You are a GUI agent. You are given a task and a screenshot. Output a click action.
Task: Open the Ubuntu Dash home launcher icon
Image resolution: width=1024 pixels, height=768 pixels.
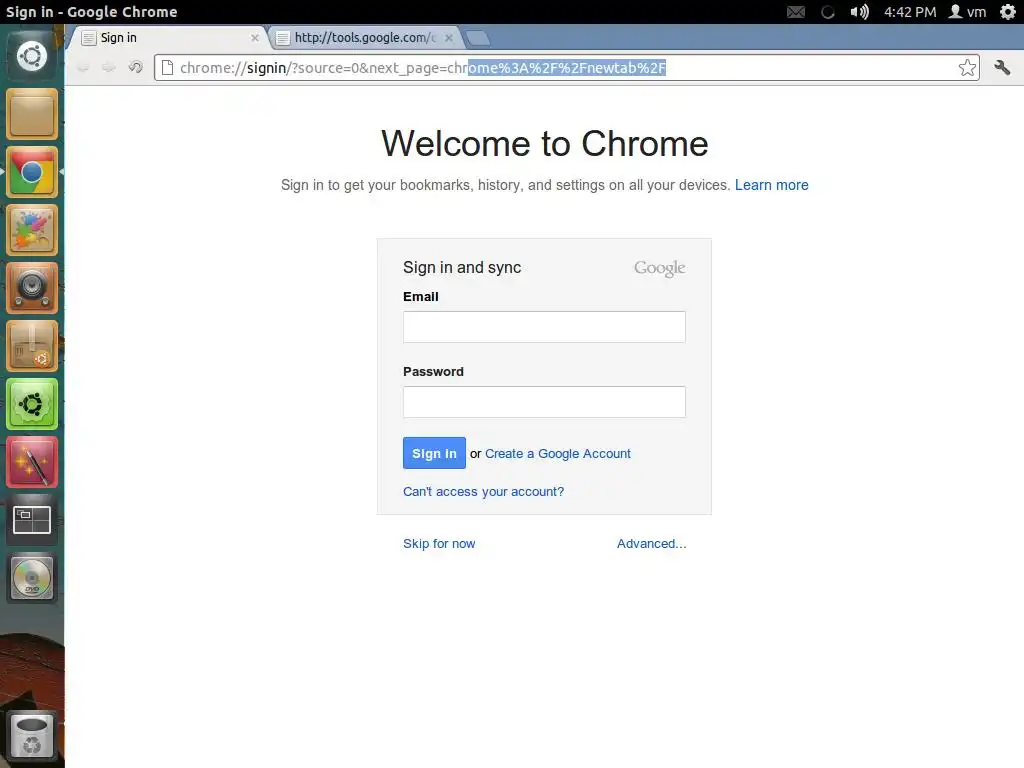(x=32, y=56)
